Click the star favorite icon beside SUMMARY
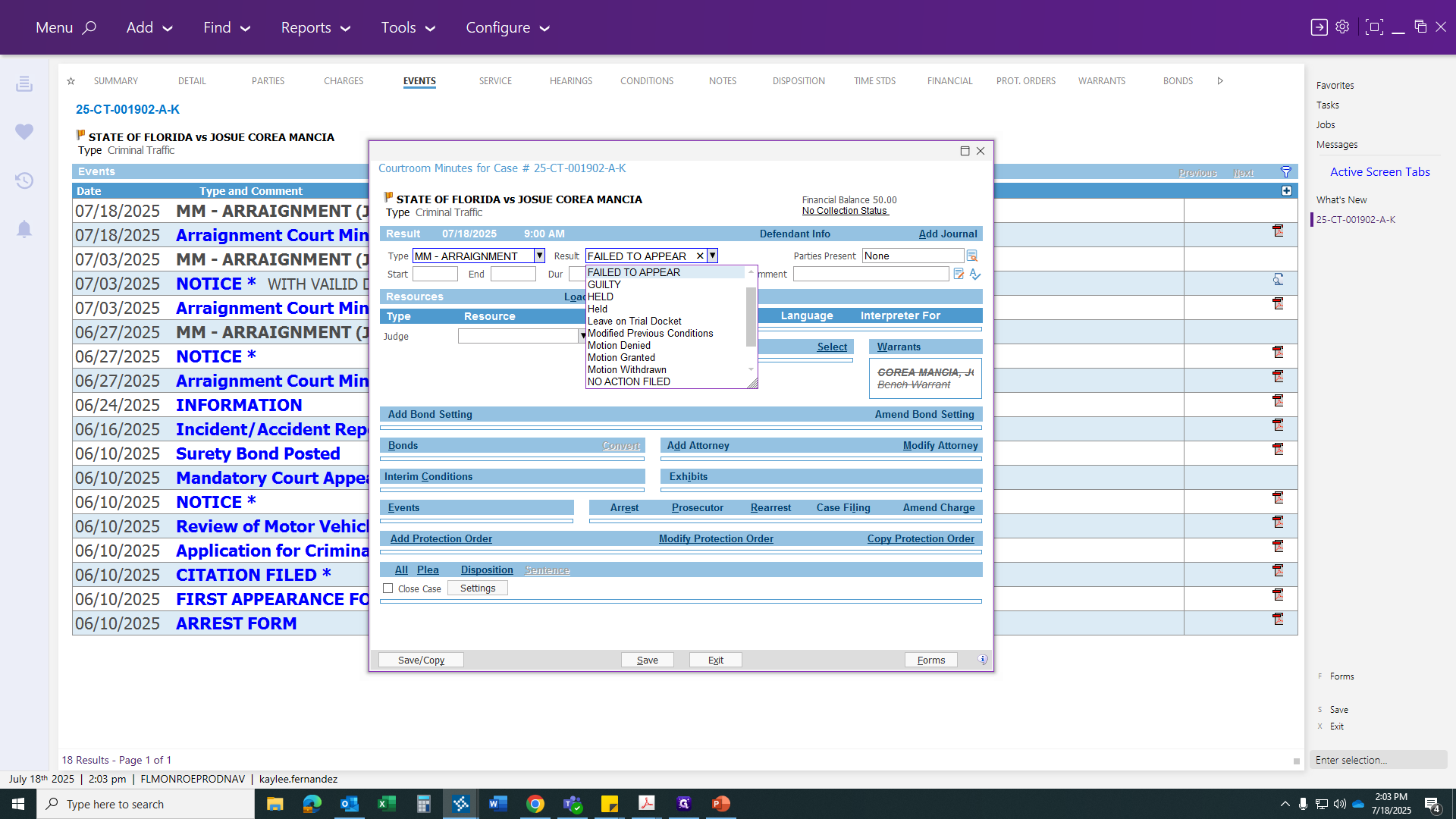The image size is (1456, 819). 71,81
